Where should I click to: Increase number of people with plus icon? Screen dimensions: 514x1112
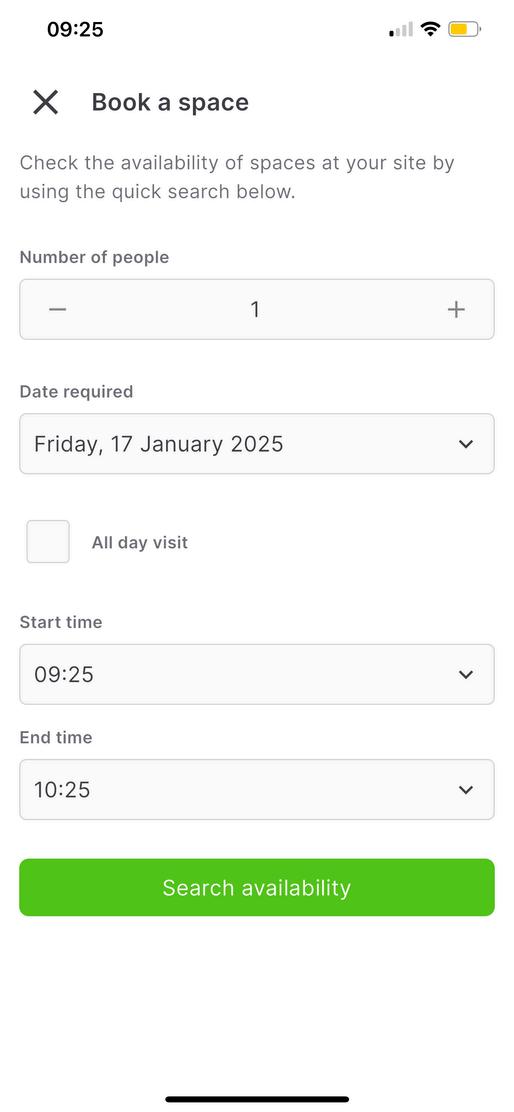coord(456,309)
